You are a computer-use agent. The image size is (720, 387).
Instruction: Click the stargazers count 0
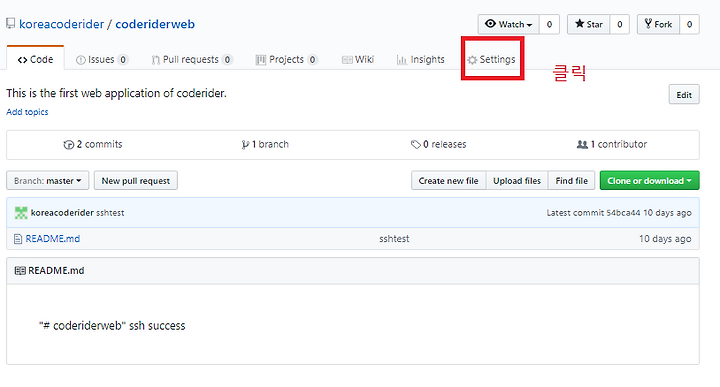(x=619, y=24)
